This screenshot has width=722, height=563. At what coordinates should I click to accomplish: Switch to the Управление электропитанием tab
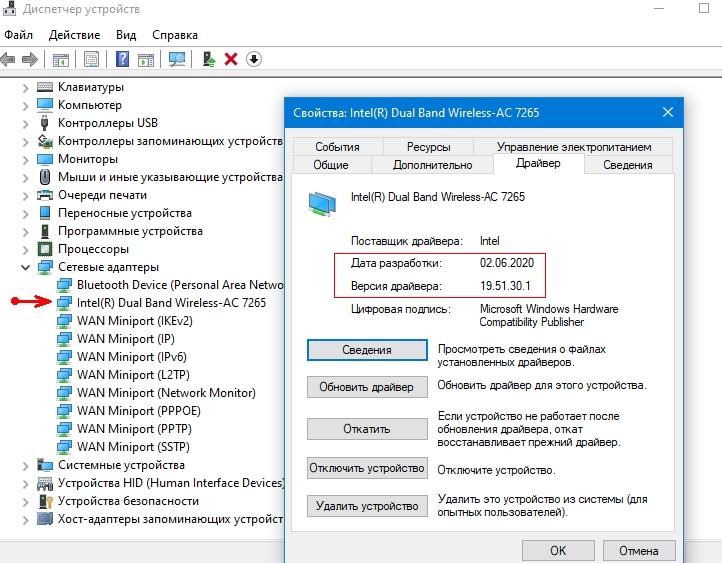[573, 146]
